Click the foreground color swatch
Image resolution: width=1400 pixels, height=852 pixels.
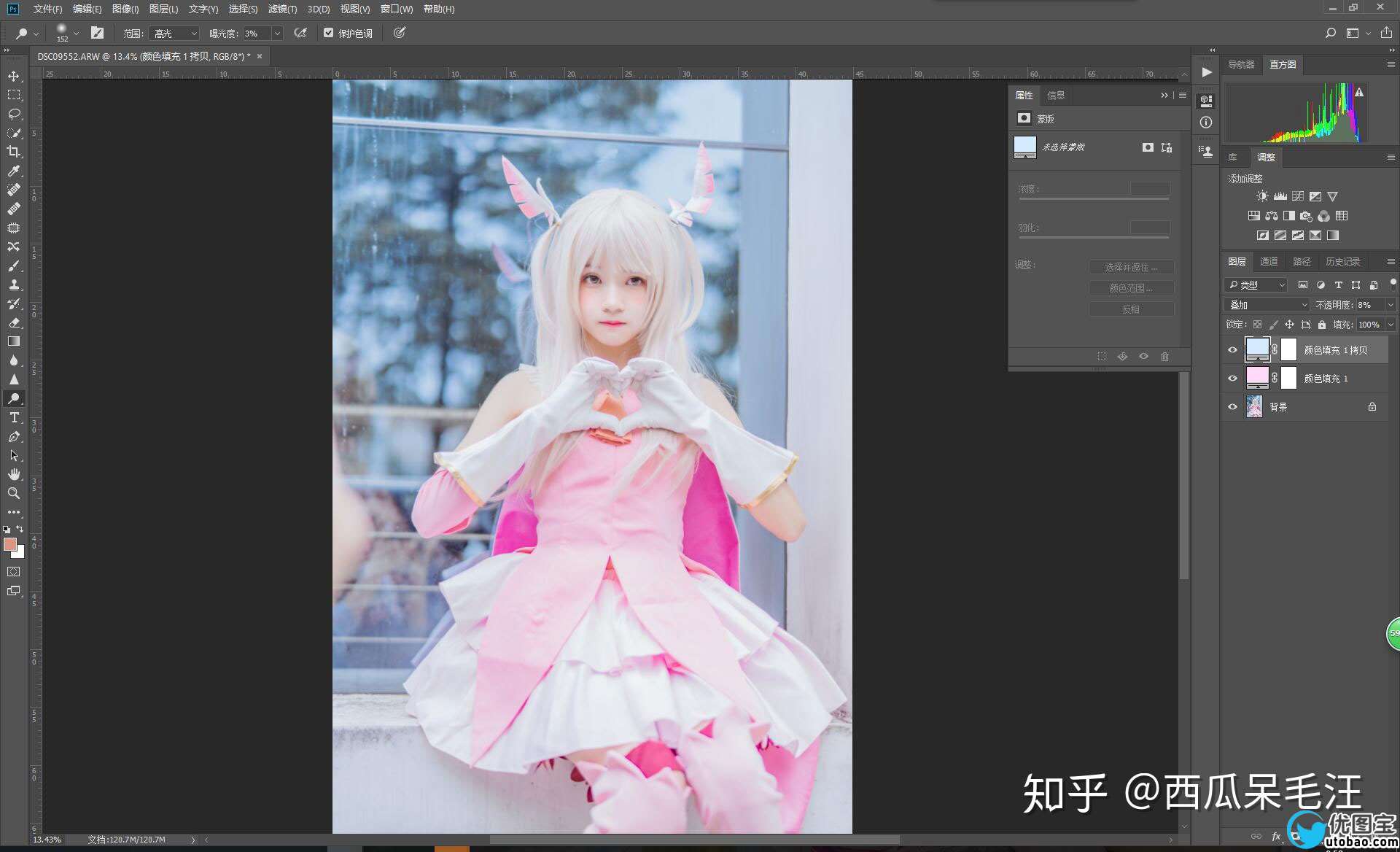tap(9, 544)
